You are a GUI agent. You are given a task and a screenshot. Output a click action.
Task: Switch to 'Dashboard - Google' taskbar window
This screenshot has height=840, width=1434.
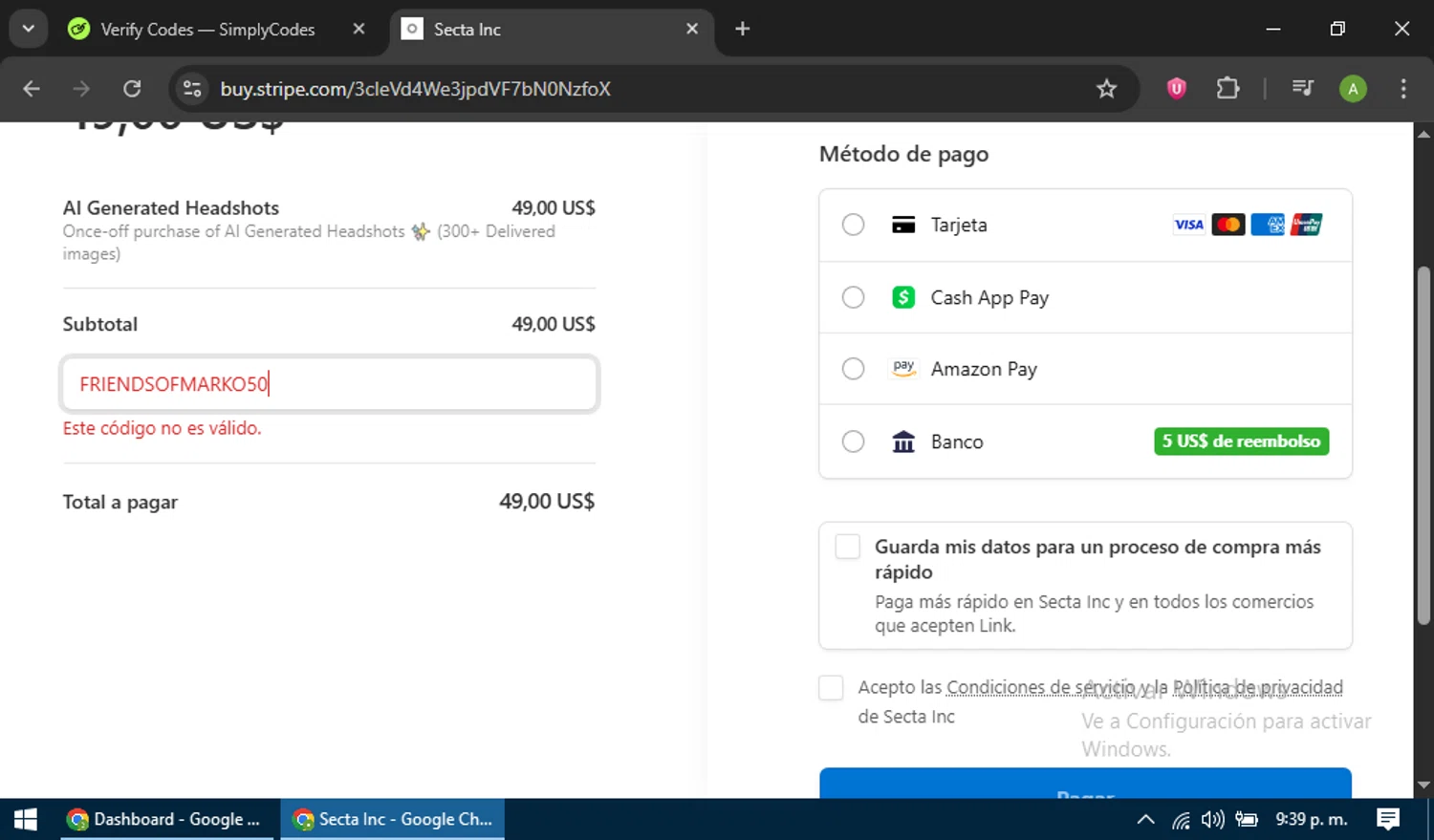[x=164, y=819]
